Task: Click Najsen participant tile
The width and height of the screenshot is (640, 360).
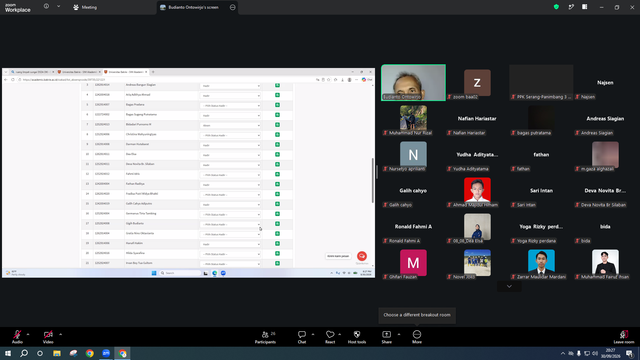Action: pyautogui.click(x=605, y=82)
